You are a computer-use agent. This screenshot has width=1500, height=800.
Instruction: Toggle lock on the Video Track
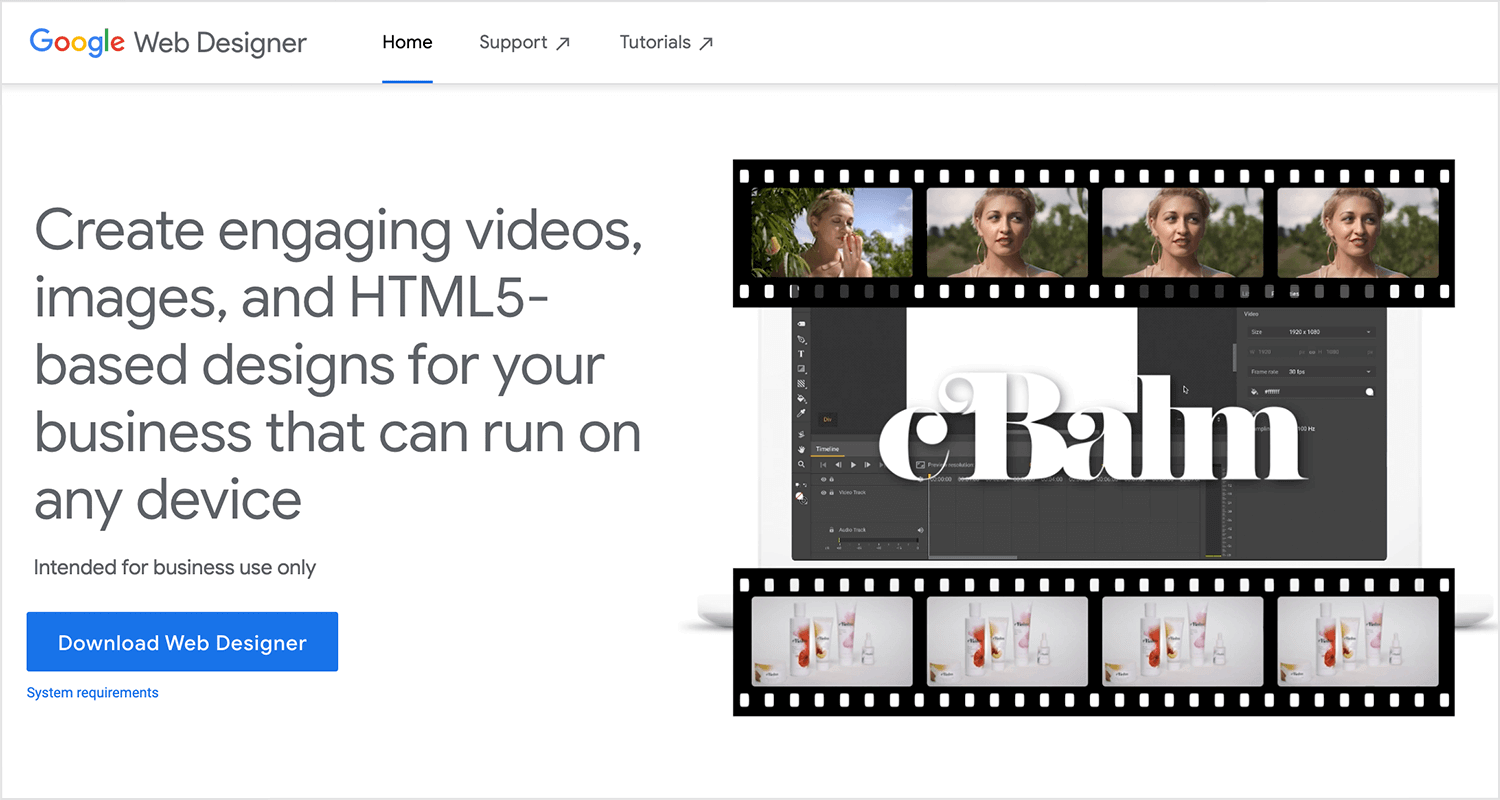tap(831, 492)
